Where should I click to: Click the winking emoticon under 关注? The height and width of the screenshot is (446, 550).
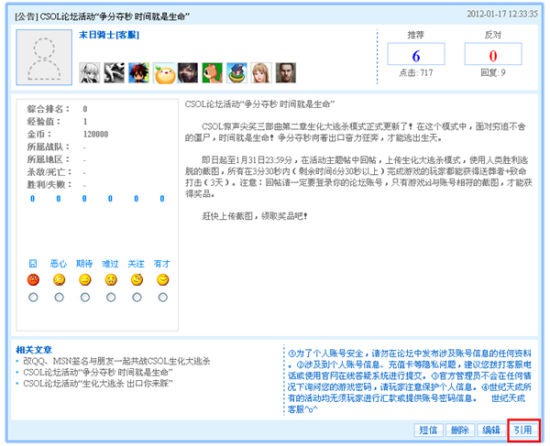pos(137,280)
